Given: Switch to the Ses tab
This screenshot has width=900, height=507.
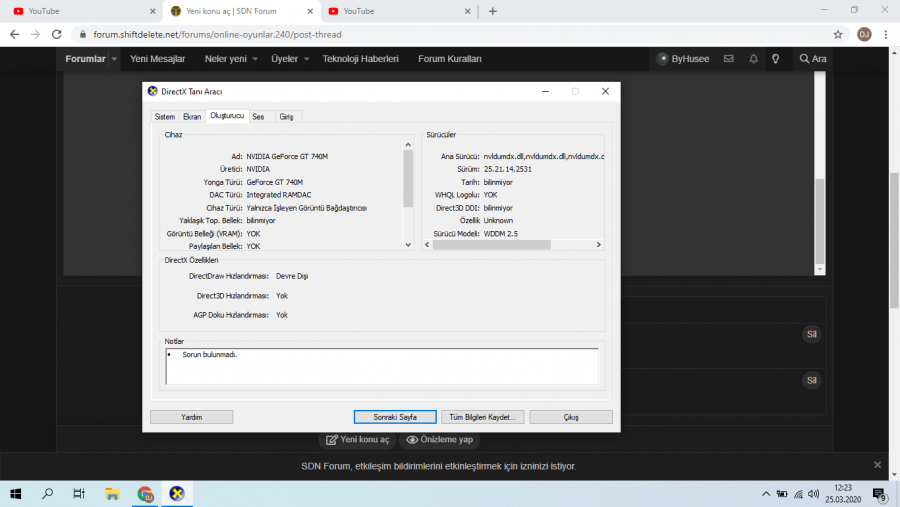Looking at the screenshot, I should [x=258, y=117].
